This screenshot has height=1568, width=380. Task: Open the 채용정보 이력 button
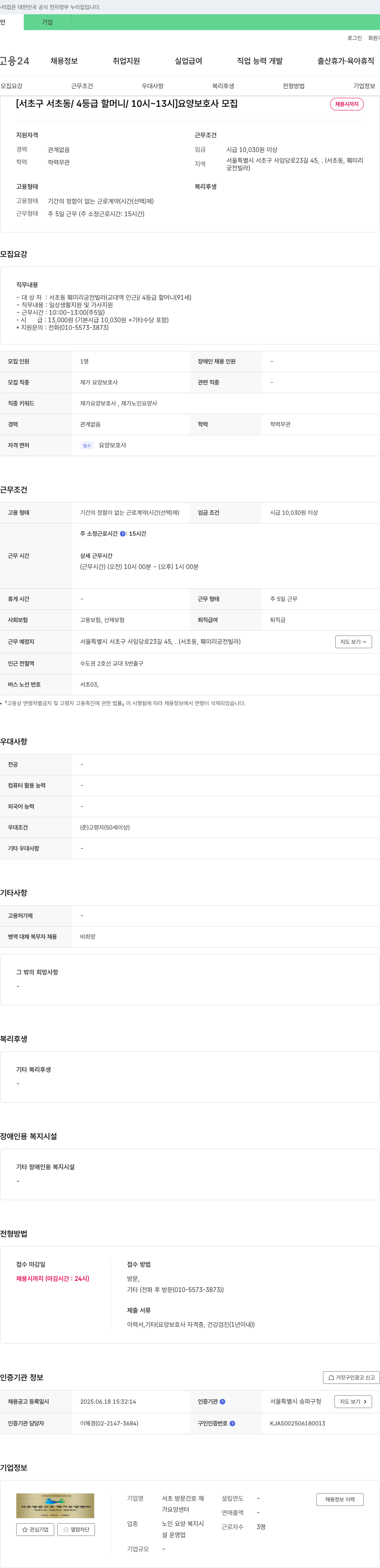pos(340,1500)
